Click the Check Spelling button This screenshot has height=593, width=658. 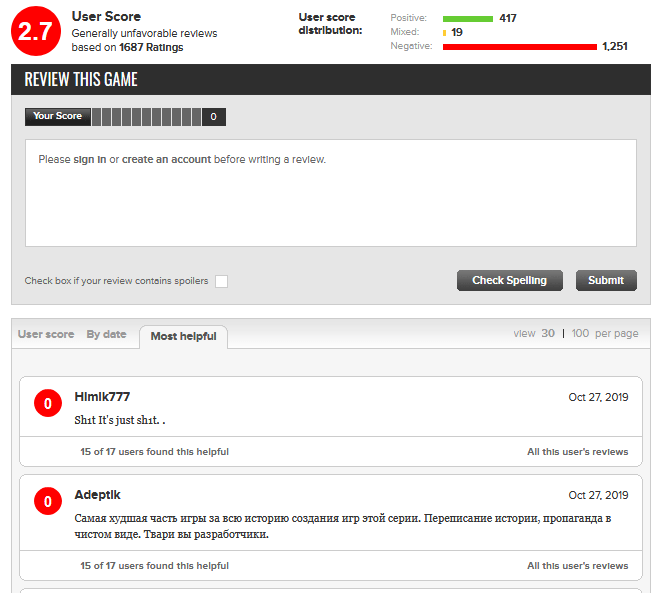(x=509, y=280)
